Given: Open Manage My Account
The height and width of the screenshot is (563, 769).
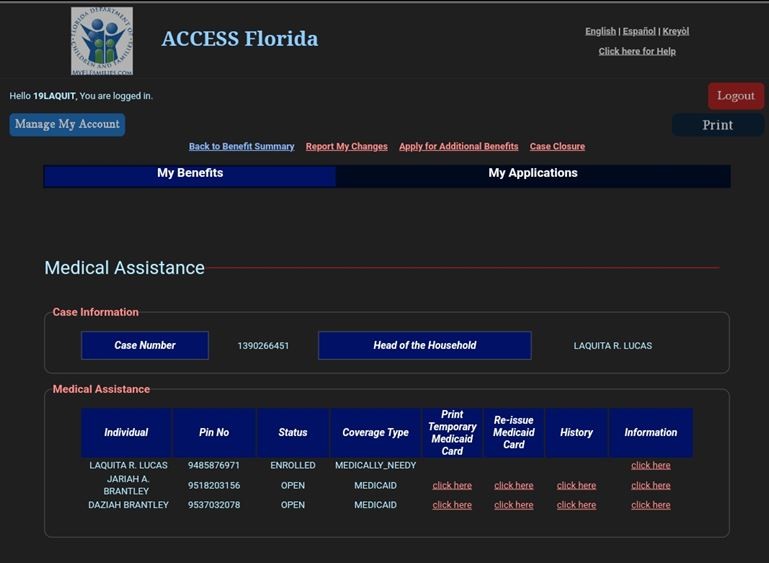Looking at the screenshot, I should coord(67,125).
